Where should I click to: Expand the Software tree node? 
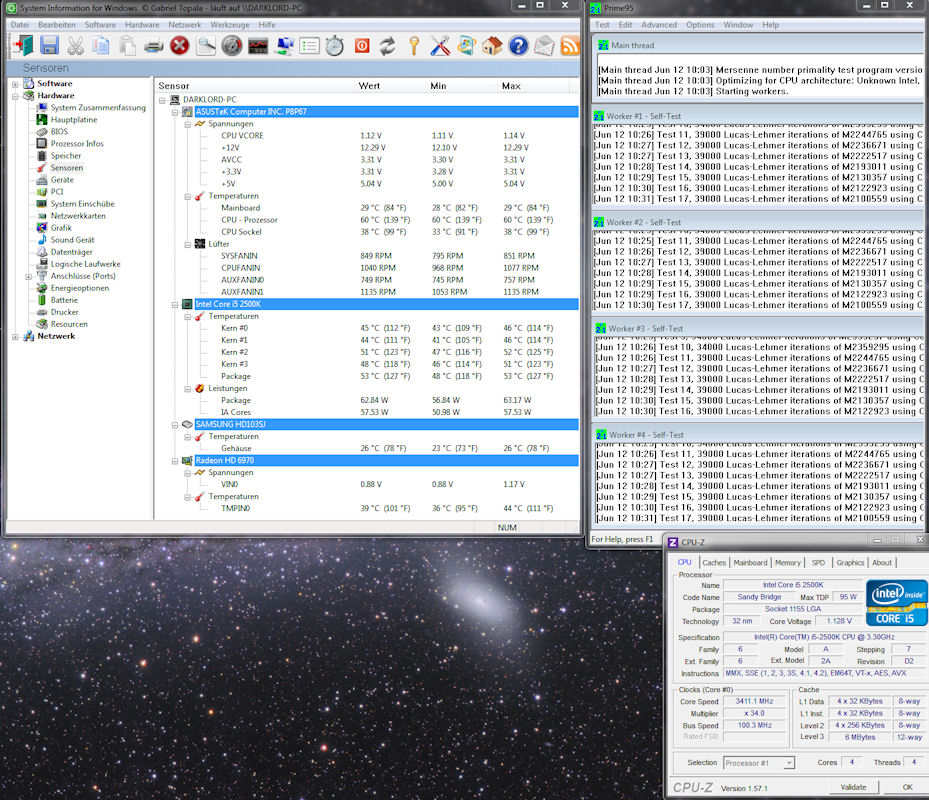tap(15, 84)
